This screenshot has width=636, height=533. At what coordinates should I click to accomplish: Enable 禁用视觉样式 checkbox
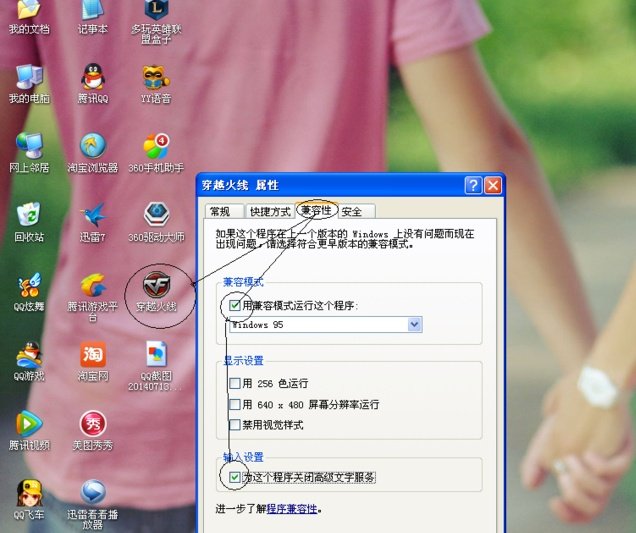tap(235, 425)
